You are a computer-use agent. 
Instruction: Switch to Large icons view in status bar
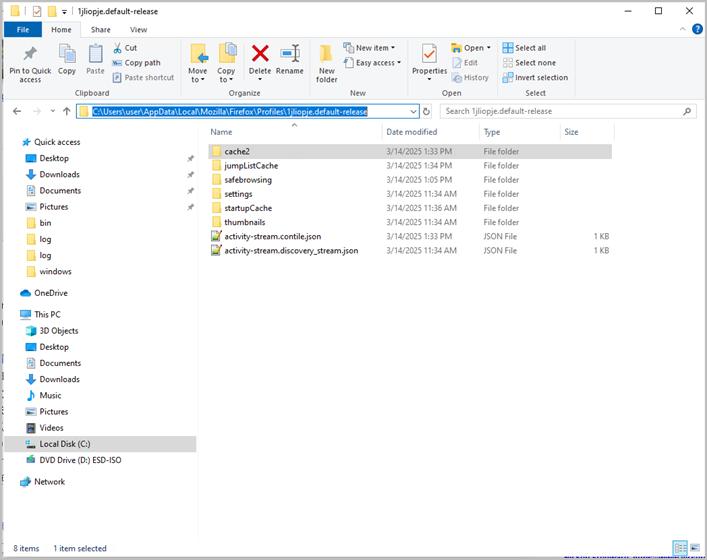coord(695,548)
